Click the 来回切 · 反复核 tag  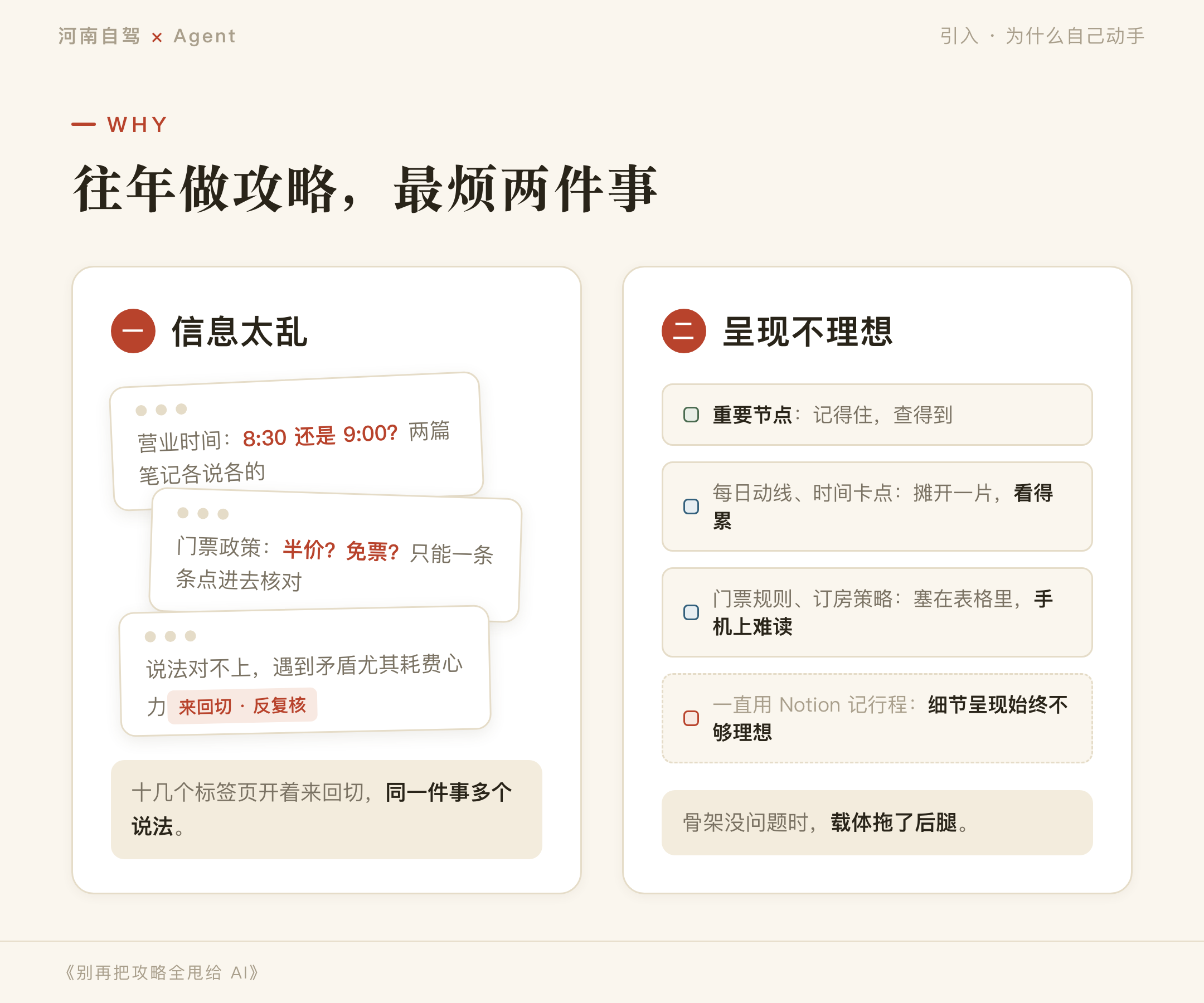tap(242, 706)
